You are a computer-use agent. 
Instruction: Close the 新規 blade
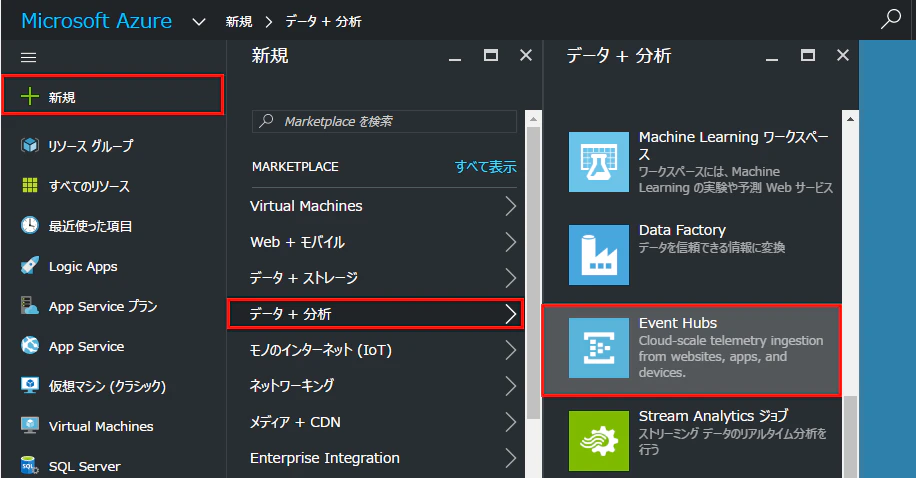(x=526, y=55)
